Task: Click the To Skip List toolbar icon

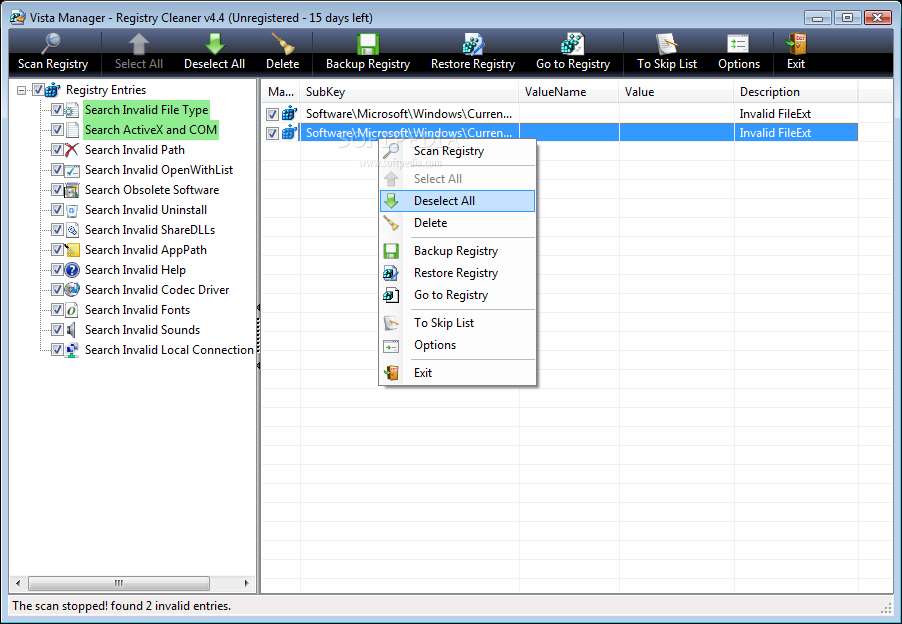Action: click(667, 44)
